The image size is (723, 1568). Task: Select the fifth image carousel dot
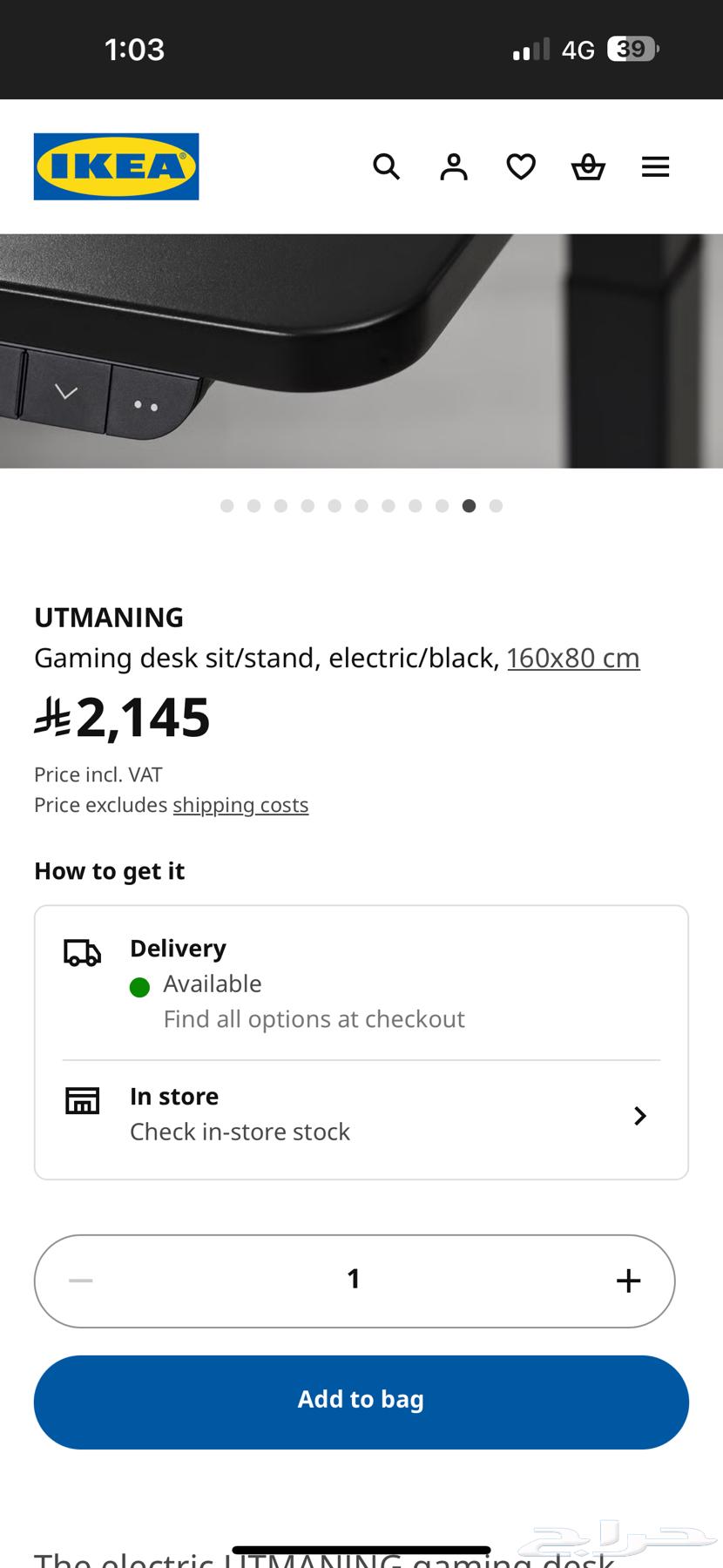334,506
